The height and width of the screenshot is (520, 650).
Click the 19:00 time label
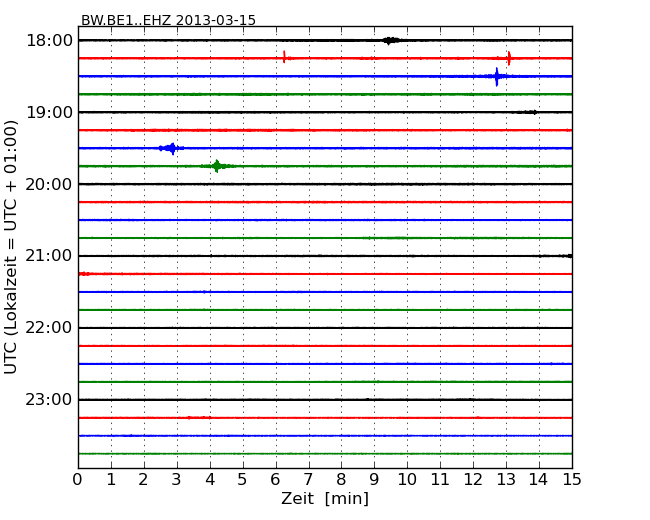click(x=49, y=112)
